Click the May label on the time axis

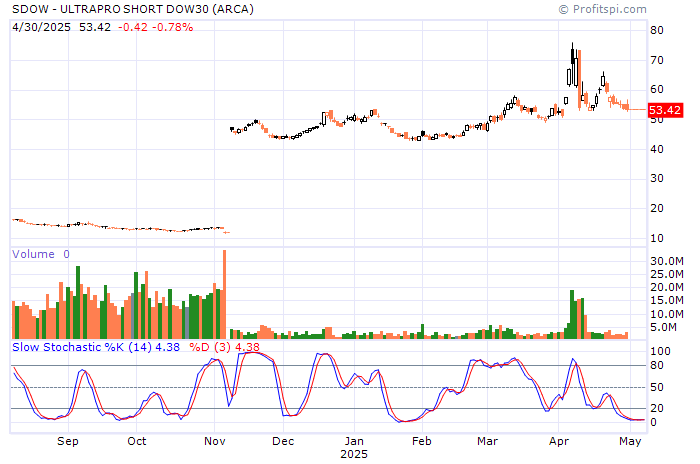click(x=630, y=441)
